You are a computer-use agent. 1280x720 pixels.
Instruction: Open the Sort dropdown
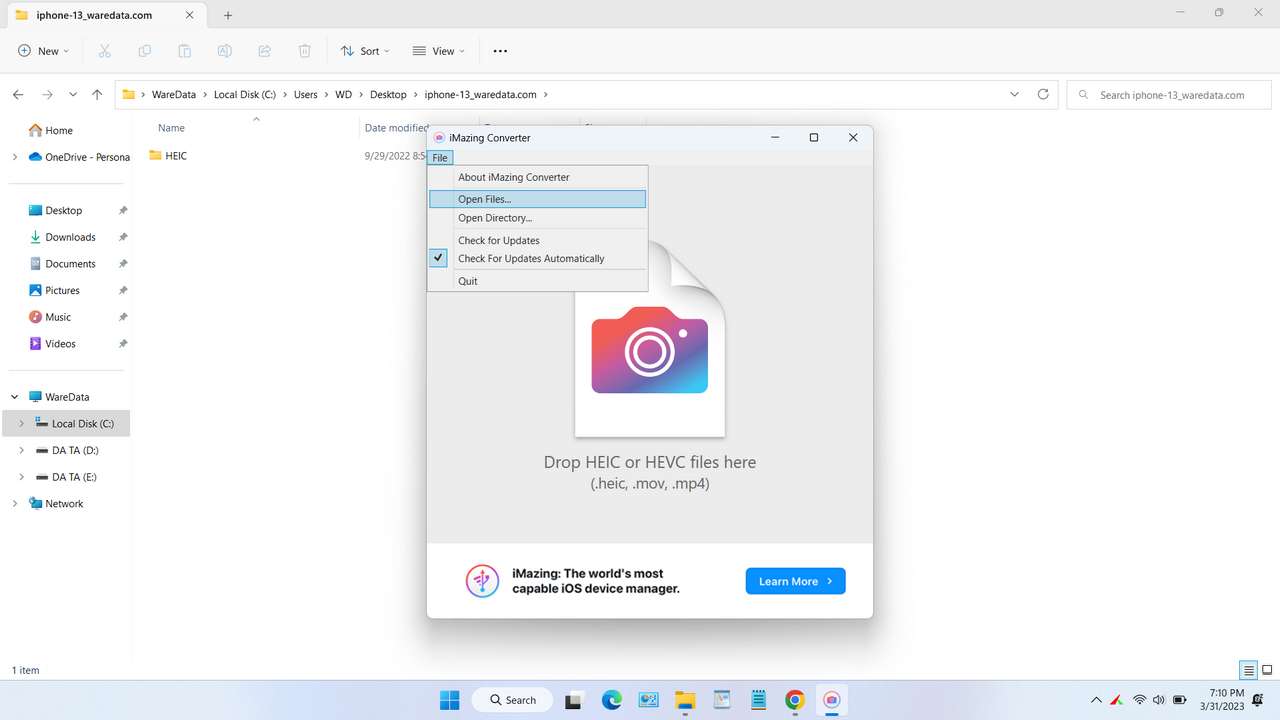click(x=364, y=50)
